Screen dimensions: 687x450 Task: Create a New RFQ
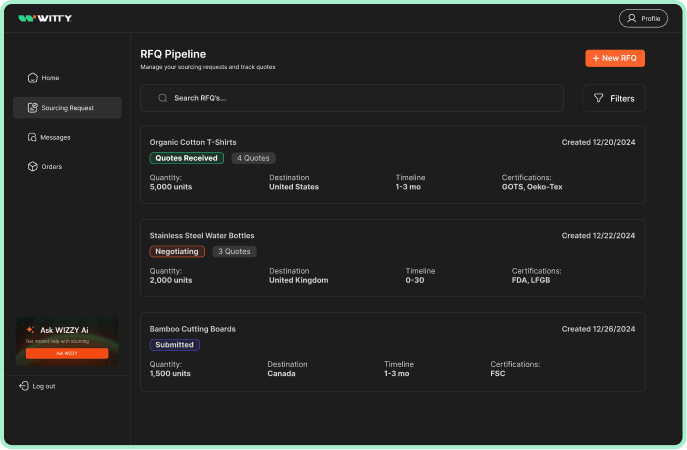tap(614, 58)
